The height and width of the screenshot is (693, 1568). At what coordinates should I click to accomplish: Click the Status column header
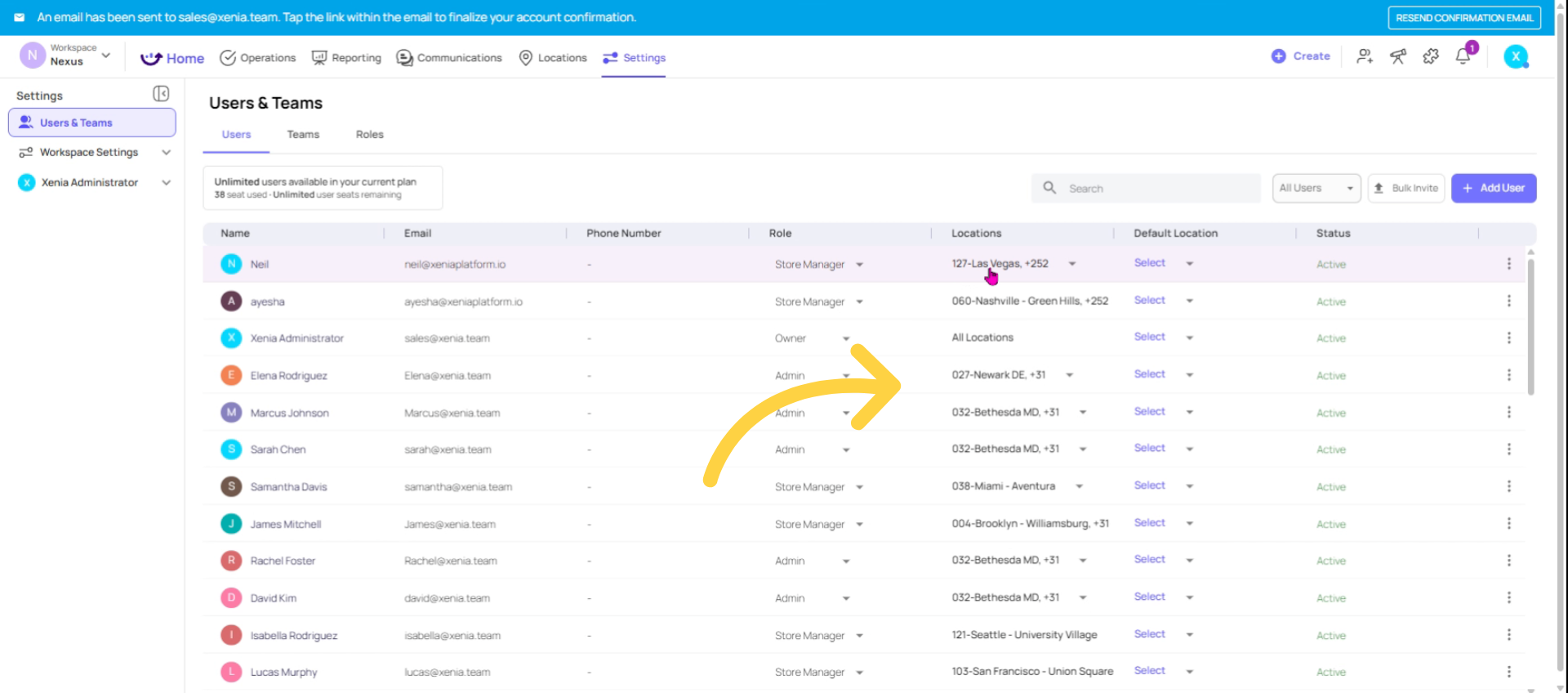[x=1333, y=234]
